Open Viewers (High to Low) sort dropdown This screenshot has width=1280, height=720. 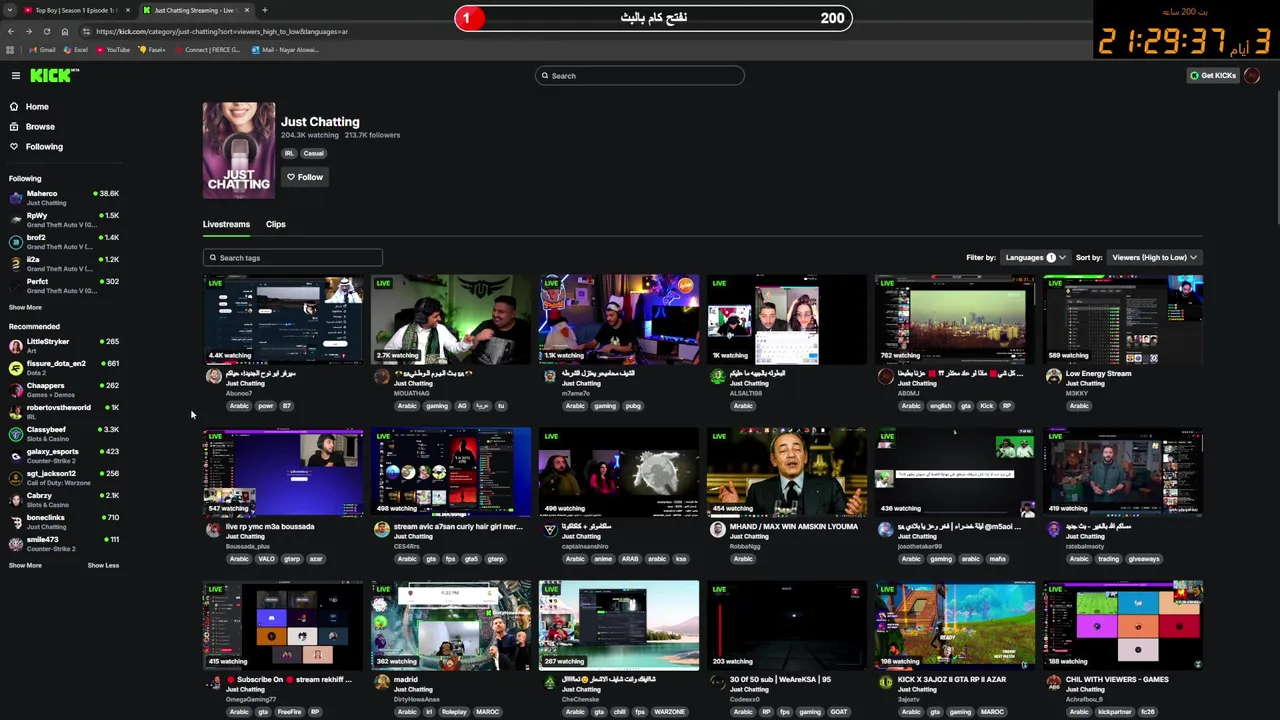(x=1155, y=258)
